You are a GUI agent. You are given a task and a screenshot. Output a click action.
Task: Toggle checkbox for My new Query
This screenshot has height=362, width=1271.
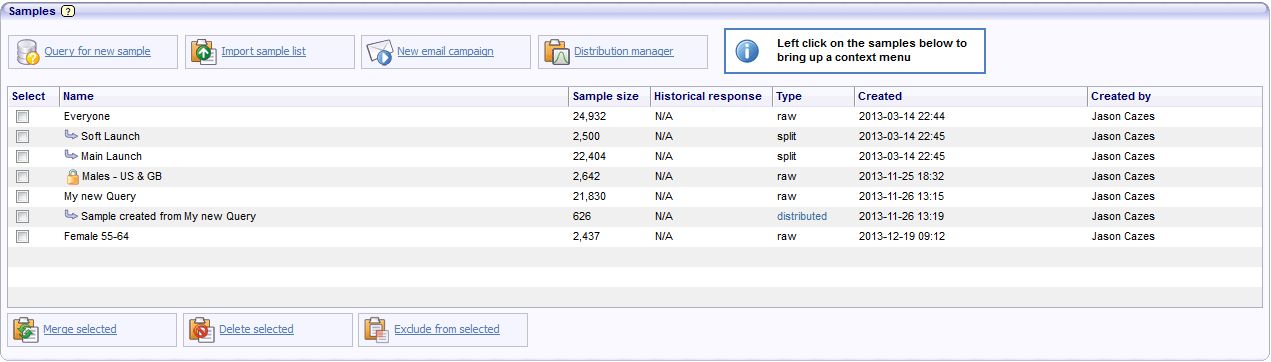click(x=22, y=197)
